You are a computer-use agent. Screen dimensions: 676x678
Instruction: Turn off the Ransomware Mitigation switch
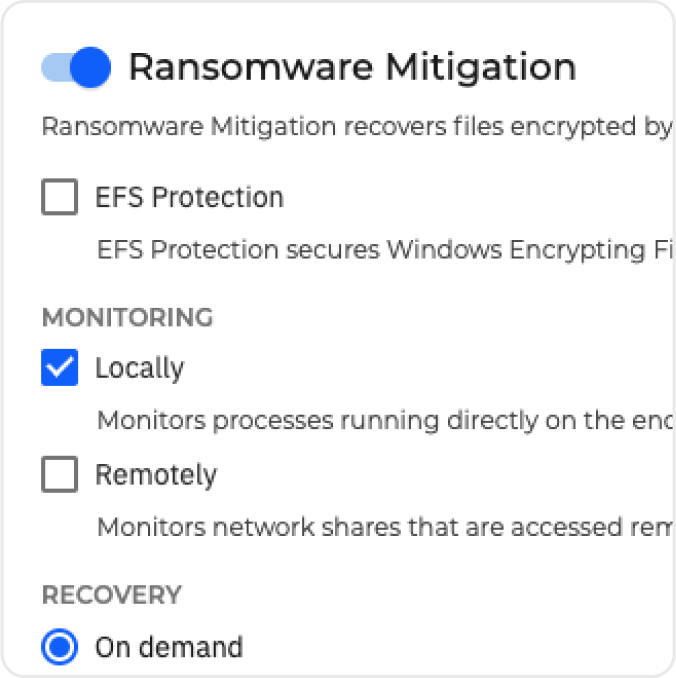75,67
